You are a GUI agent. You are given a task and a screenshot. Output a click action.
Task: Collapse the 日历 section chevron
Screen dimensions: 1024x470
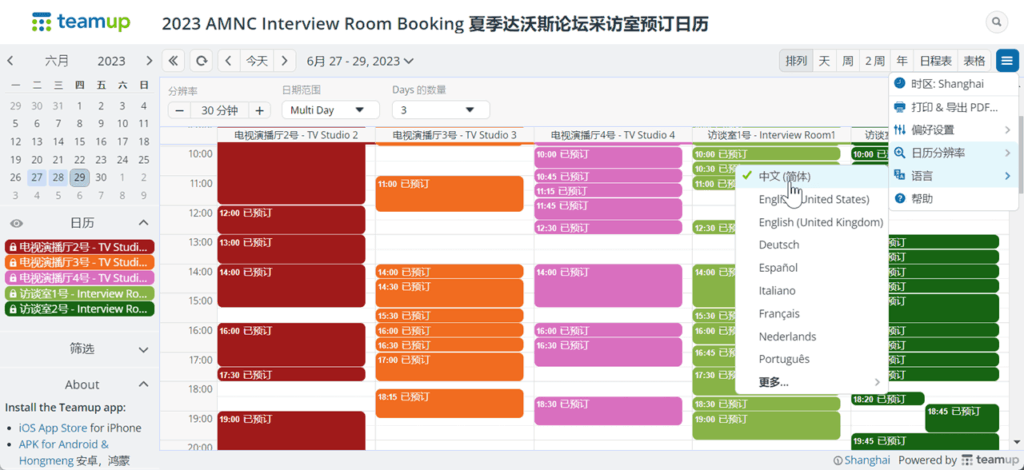[144, 223]
